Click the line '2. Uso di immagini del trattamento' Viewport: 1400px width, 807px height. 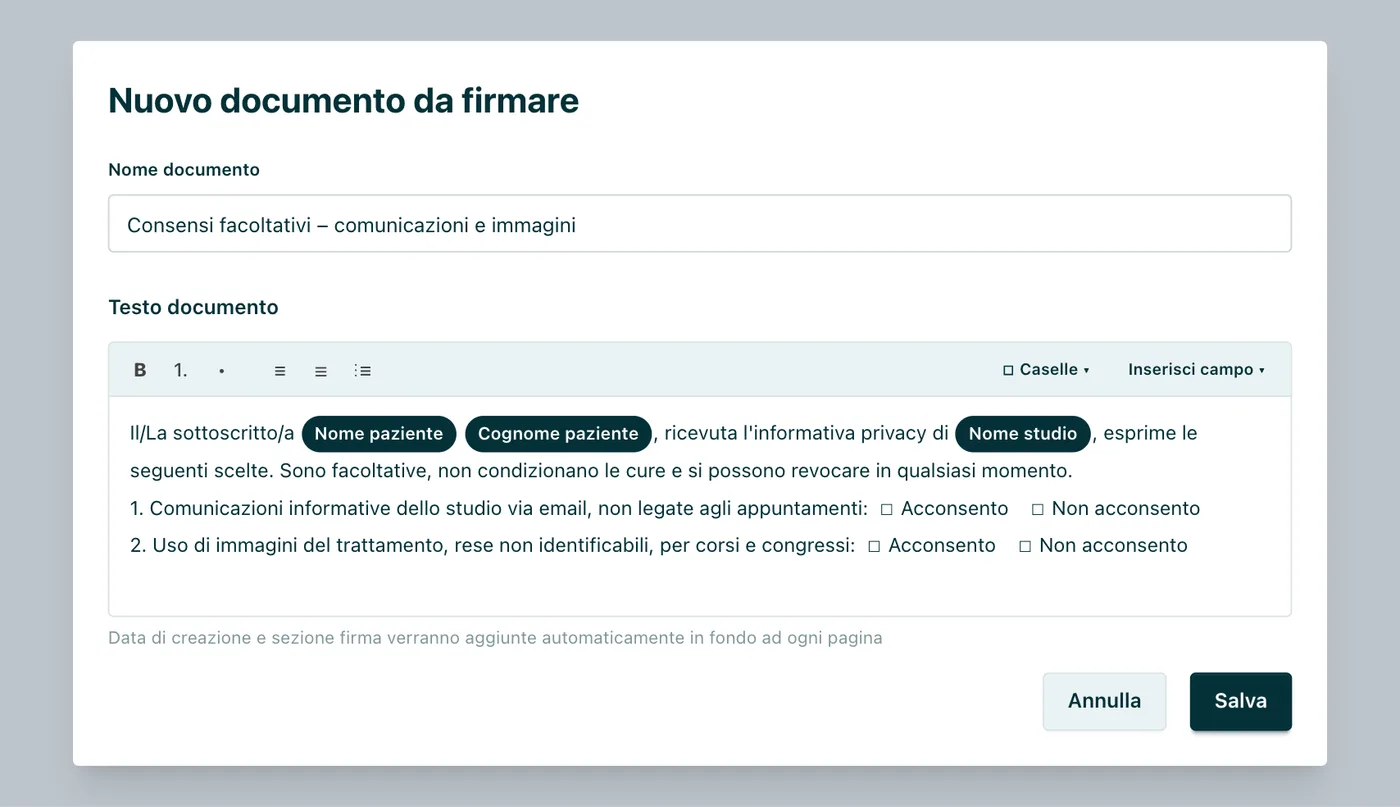pos(493,546)
